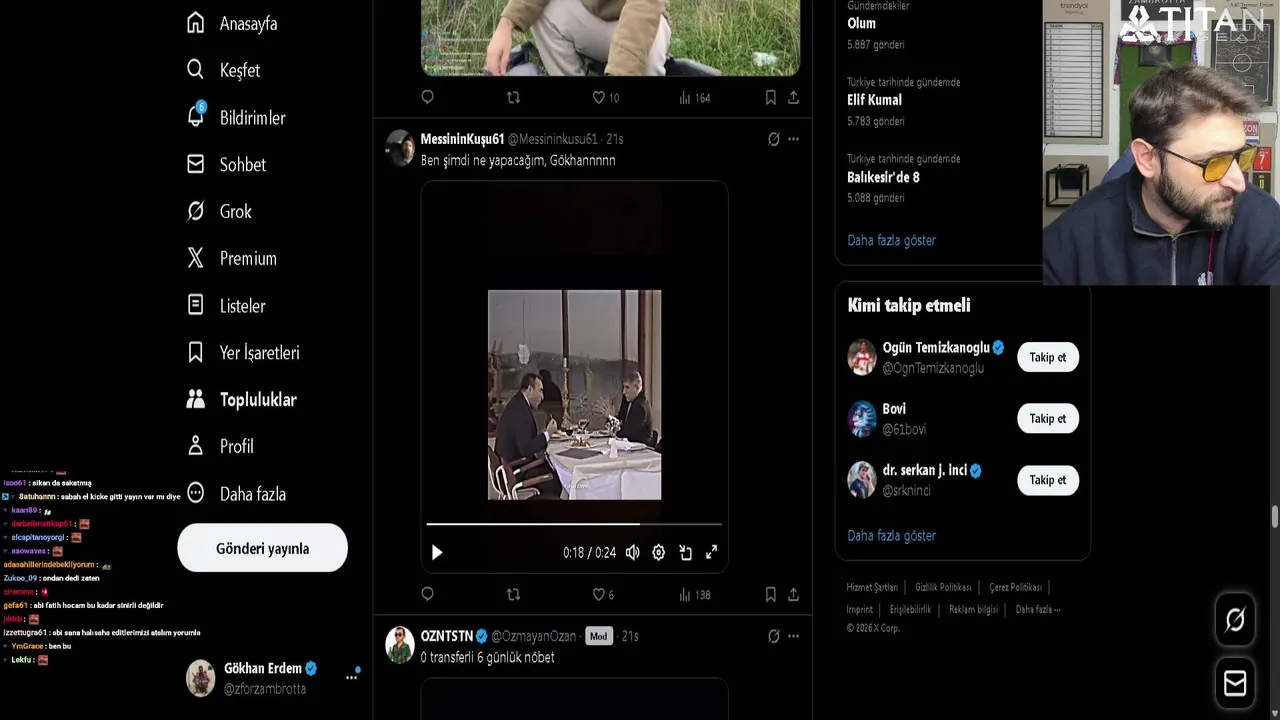
Task: Enter fullscreen video mode
Action: 711,552
